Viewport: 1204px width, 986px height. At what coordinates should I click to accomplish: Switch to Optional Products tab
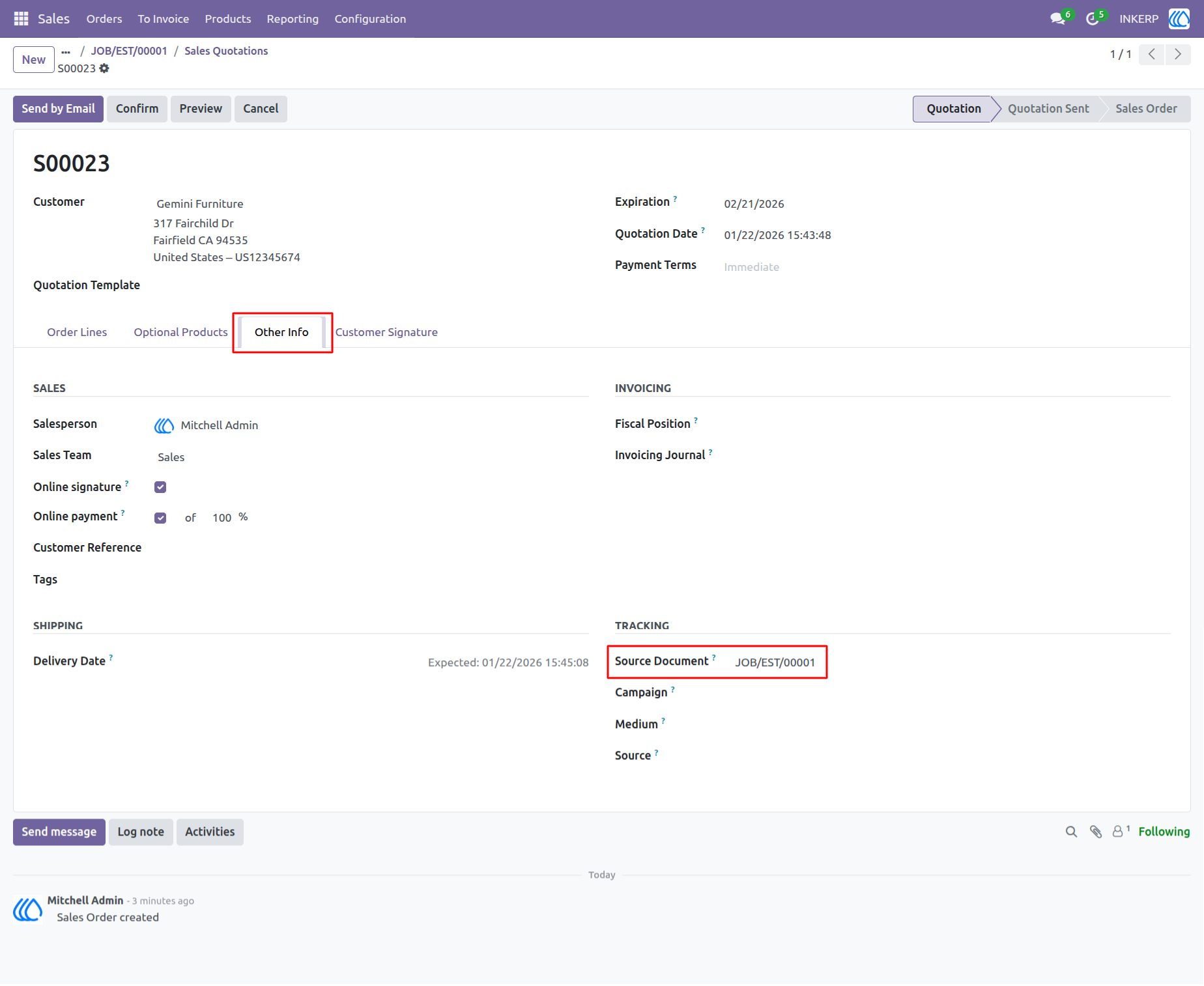click(x=181, y=332)
